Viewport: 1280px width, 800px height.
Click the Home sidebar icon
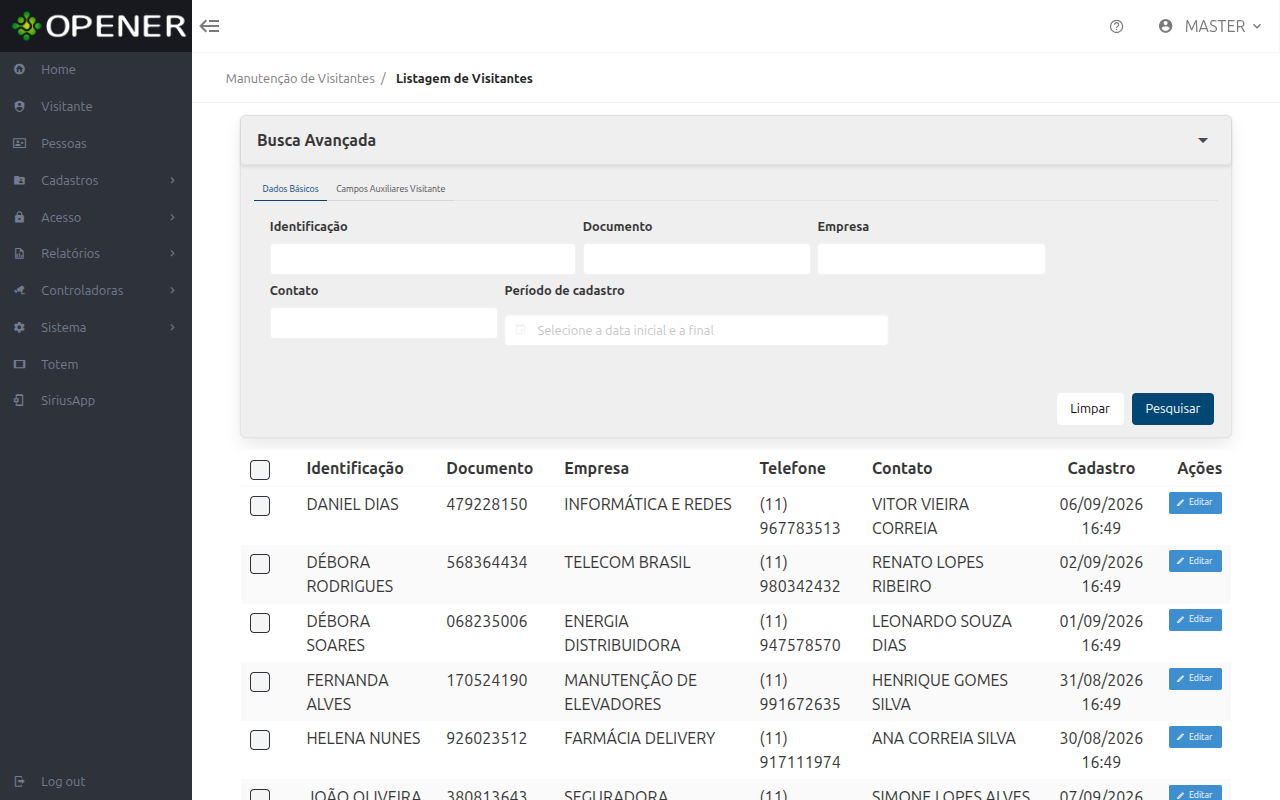19,70
